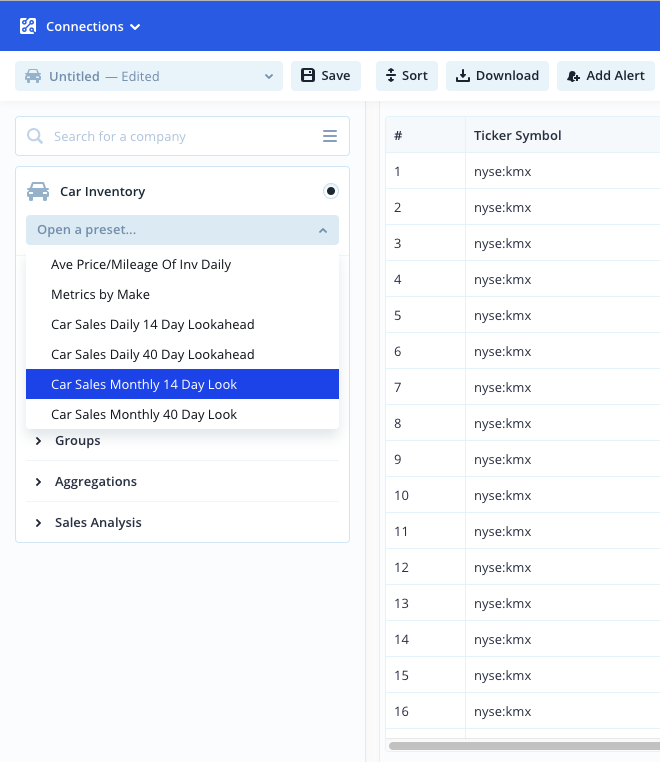Focus the Search for a company field

[182, 136]
